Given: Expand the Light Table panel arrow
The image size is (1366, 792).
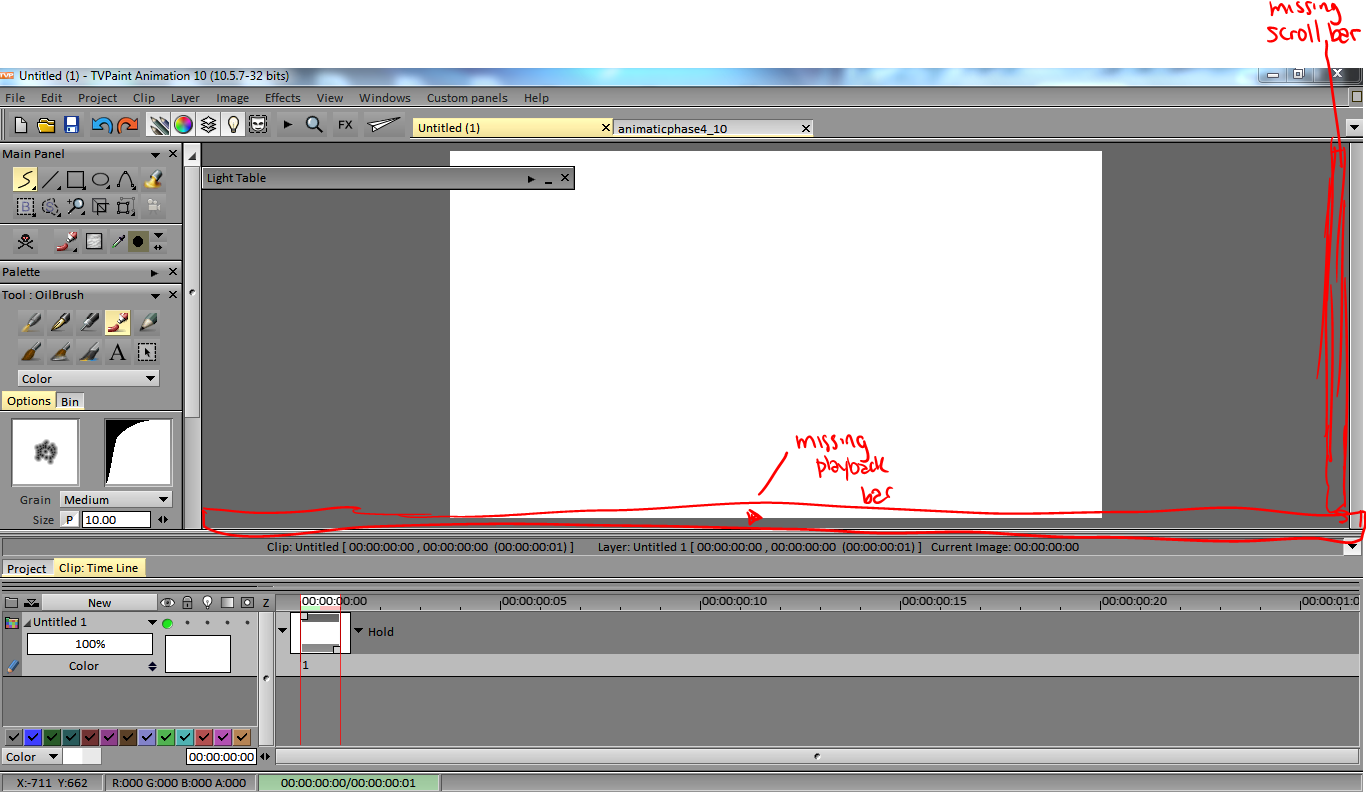Looking at the screenshot, I should 531,178.
